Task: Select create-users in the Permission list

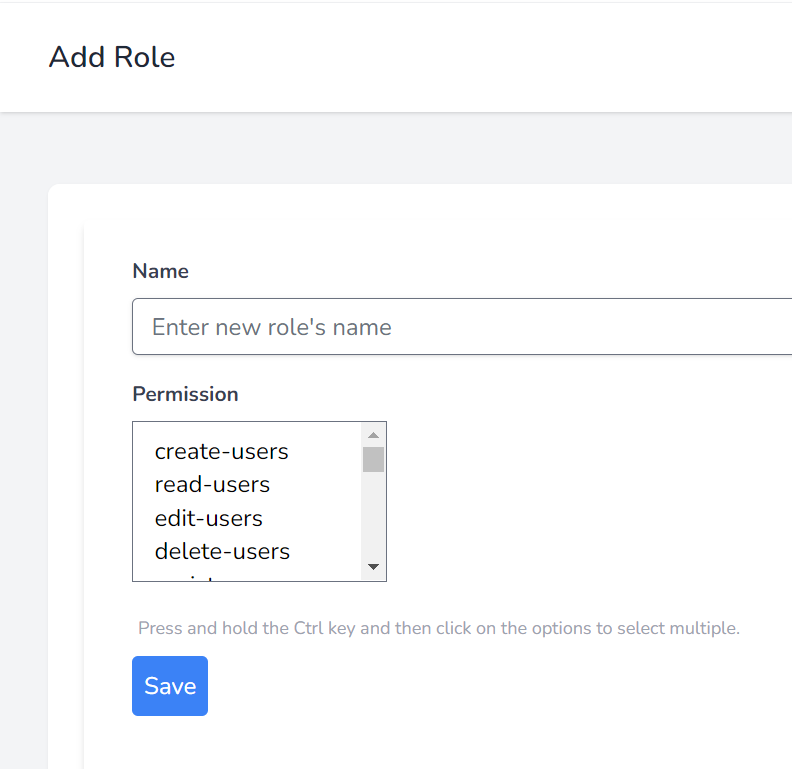Action: pyautogui.click(x=221, y=452)
